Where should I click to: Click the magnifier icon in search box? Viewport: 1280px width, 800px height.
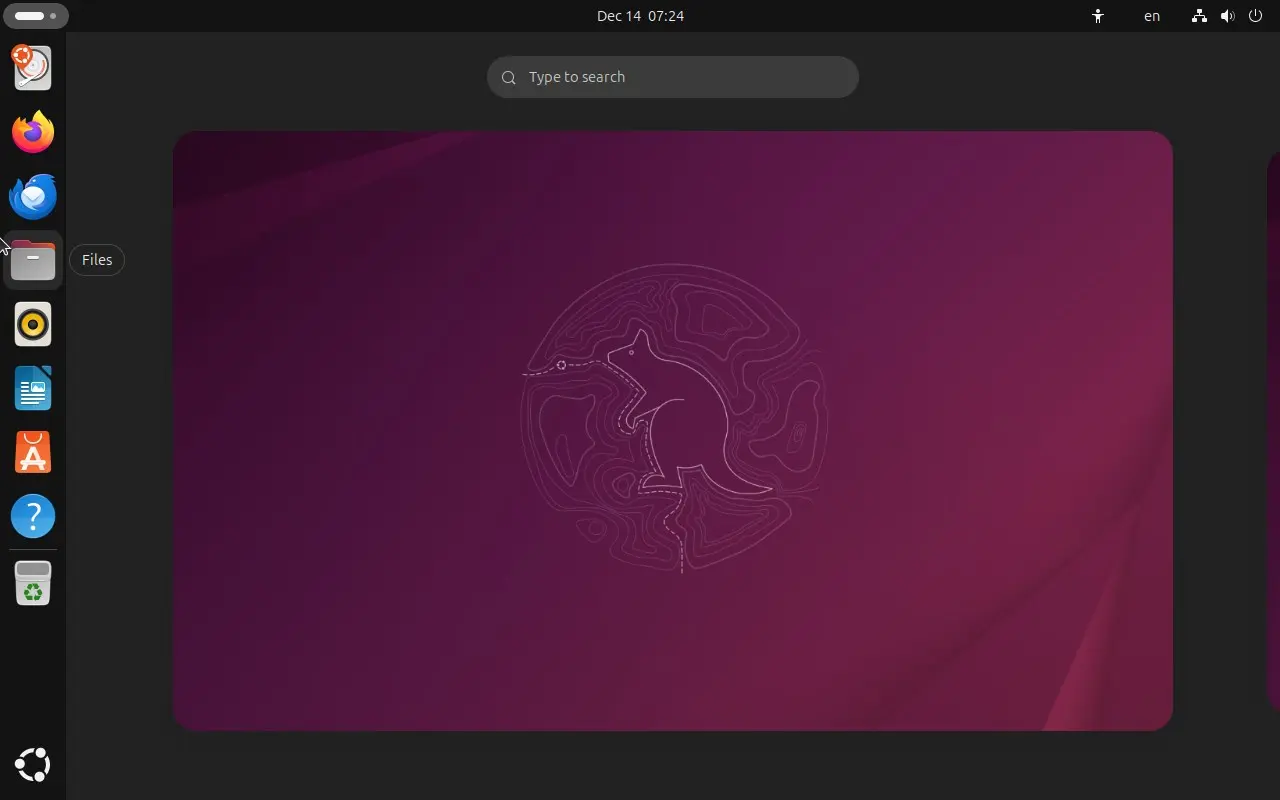click(509, 77)
